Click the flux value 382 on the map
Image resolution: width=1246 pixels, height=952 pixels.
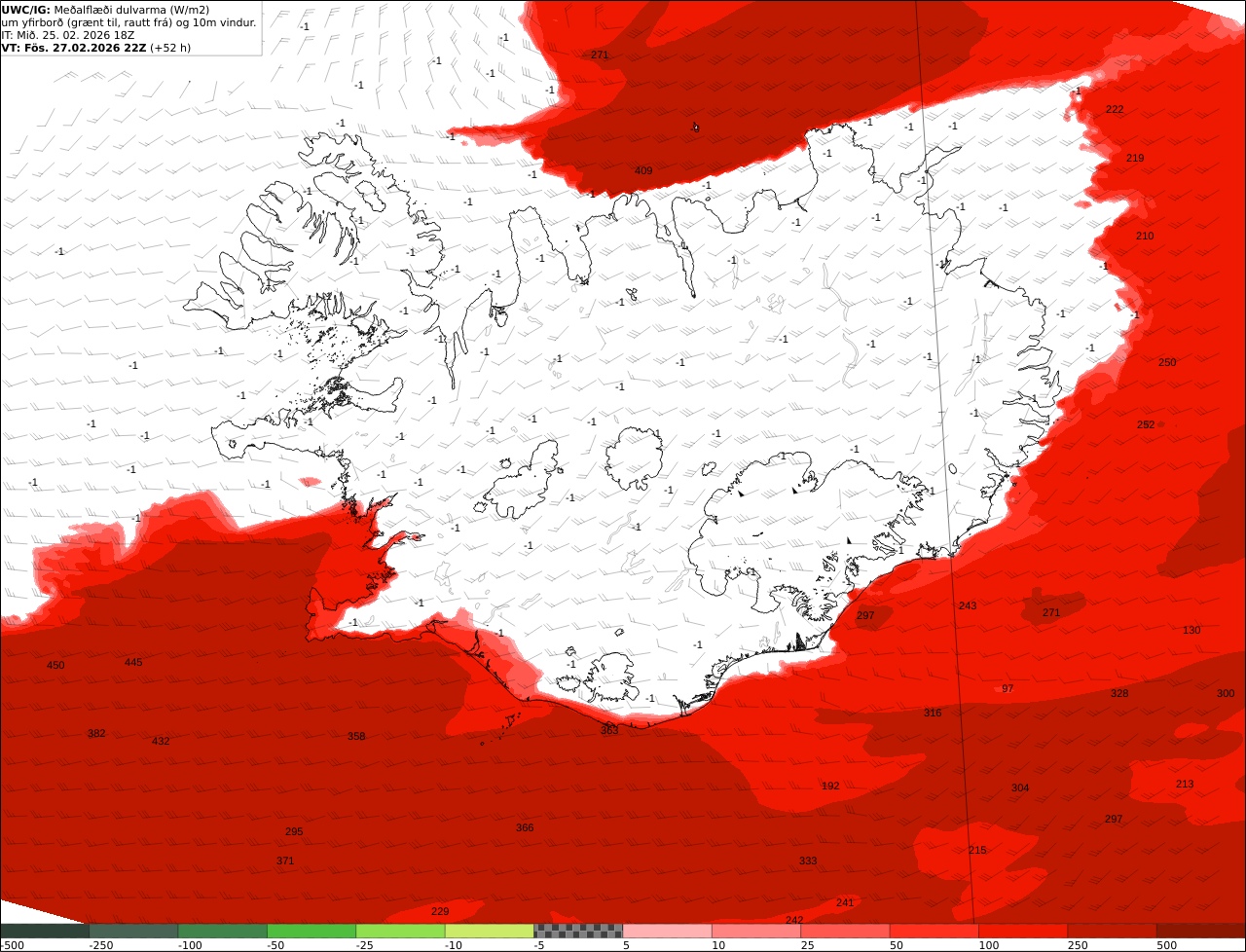(96, 733)
